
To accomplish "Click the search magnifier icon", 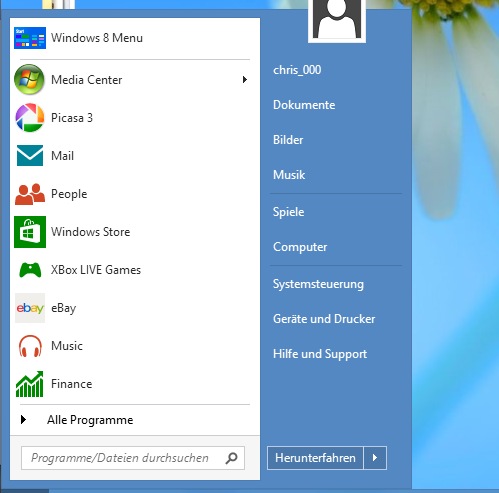I will pyautogui.click(x=231, y=458).
